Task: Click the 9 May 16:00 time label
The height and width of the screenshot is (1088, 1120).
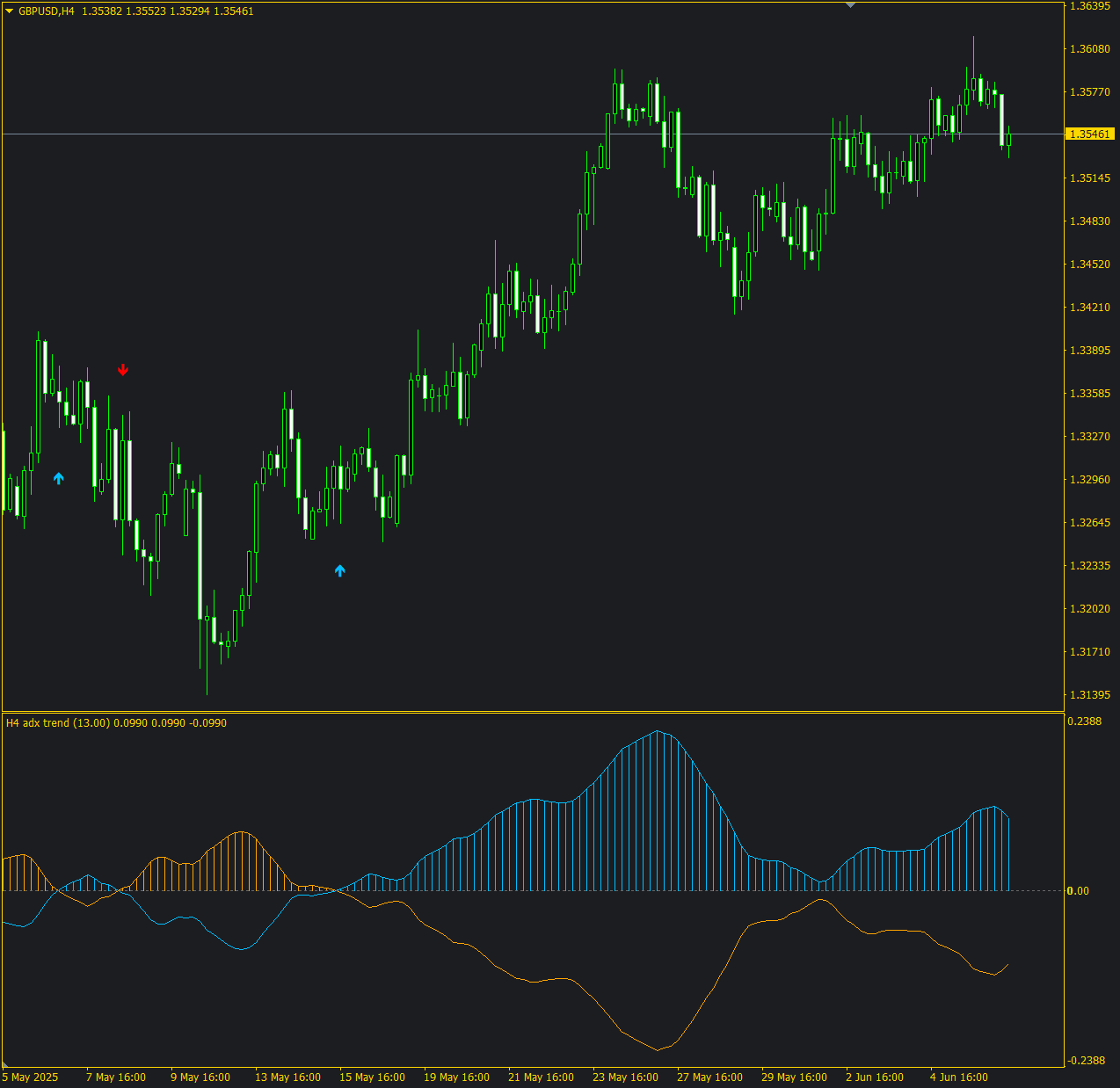Action: point(200,1077)
